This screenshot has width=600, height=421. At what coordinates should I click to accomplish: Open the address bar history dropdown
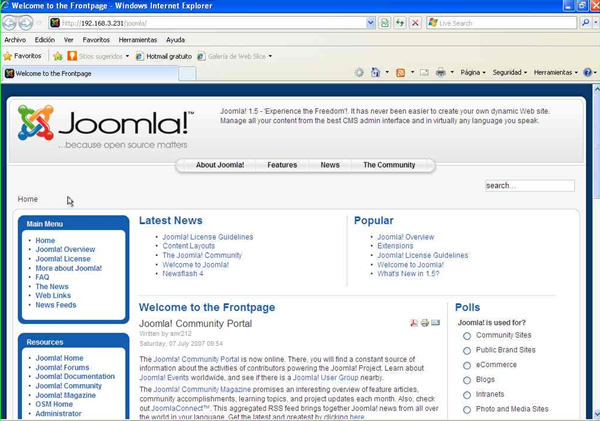click(x=370, y=23)
